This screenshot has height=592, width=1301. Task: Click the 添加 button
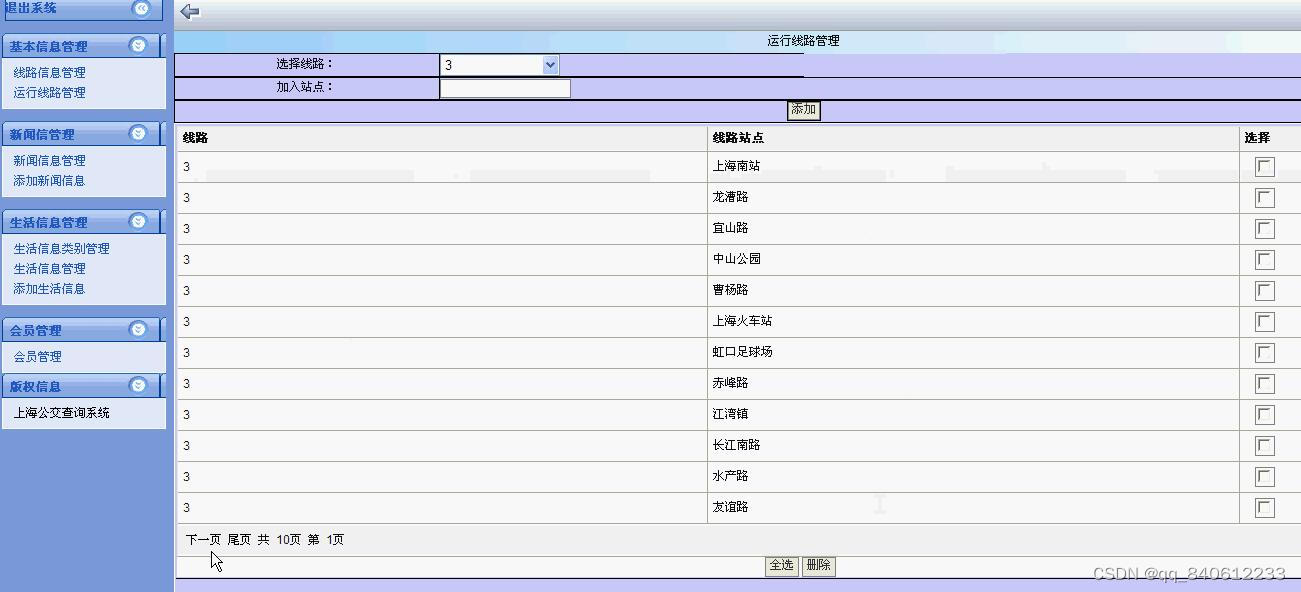(804, 110)
